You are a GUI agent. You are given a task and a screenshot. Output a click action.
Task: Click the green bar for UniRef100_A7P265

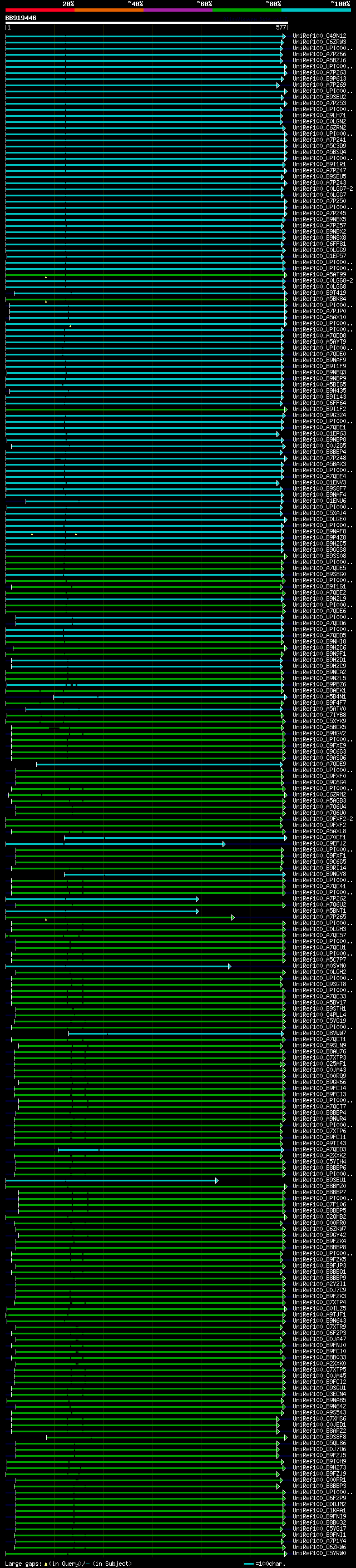(120, 917)
